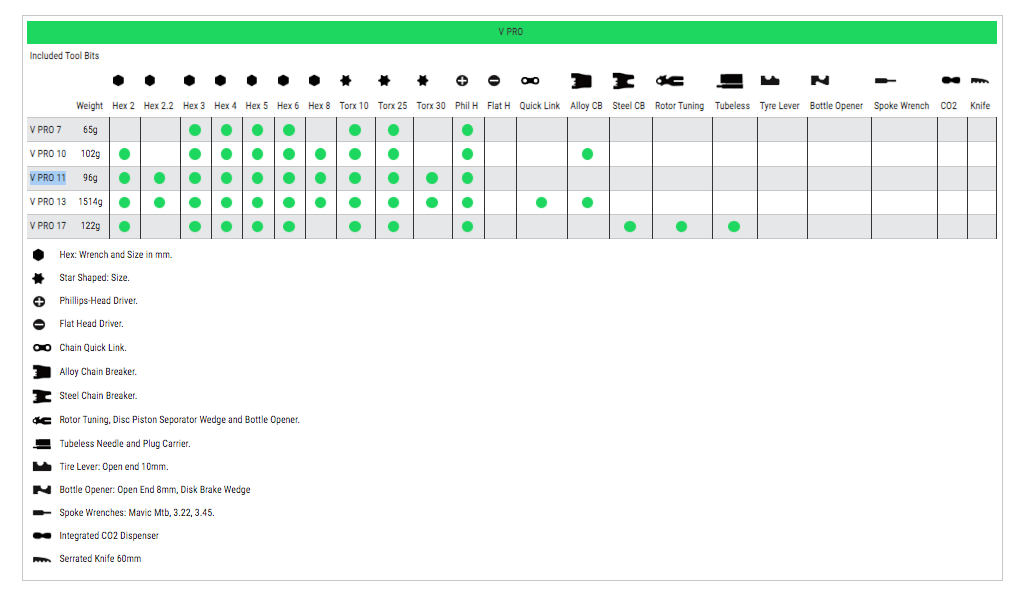
Task: Click the Weight column header
Action: coord(90,106)
